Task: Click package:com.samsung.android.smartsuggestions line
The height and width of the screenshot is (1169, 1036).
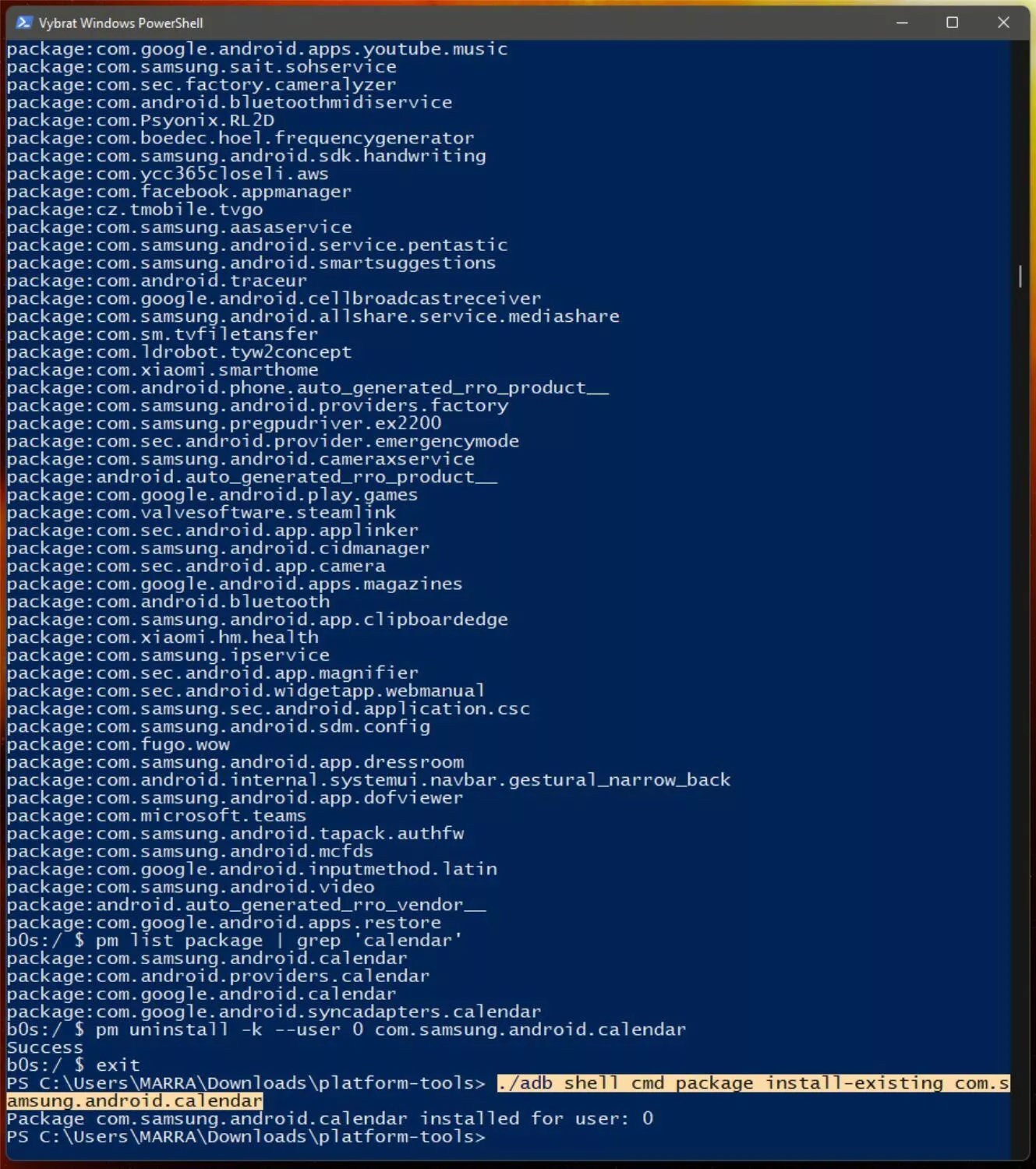Action: tap(252, 263)
